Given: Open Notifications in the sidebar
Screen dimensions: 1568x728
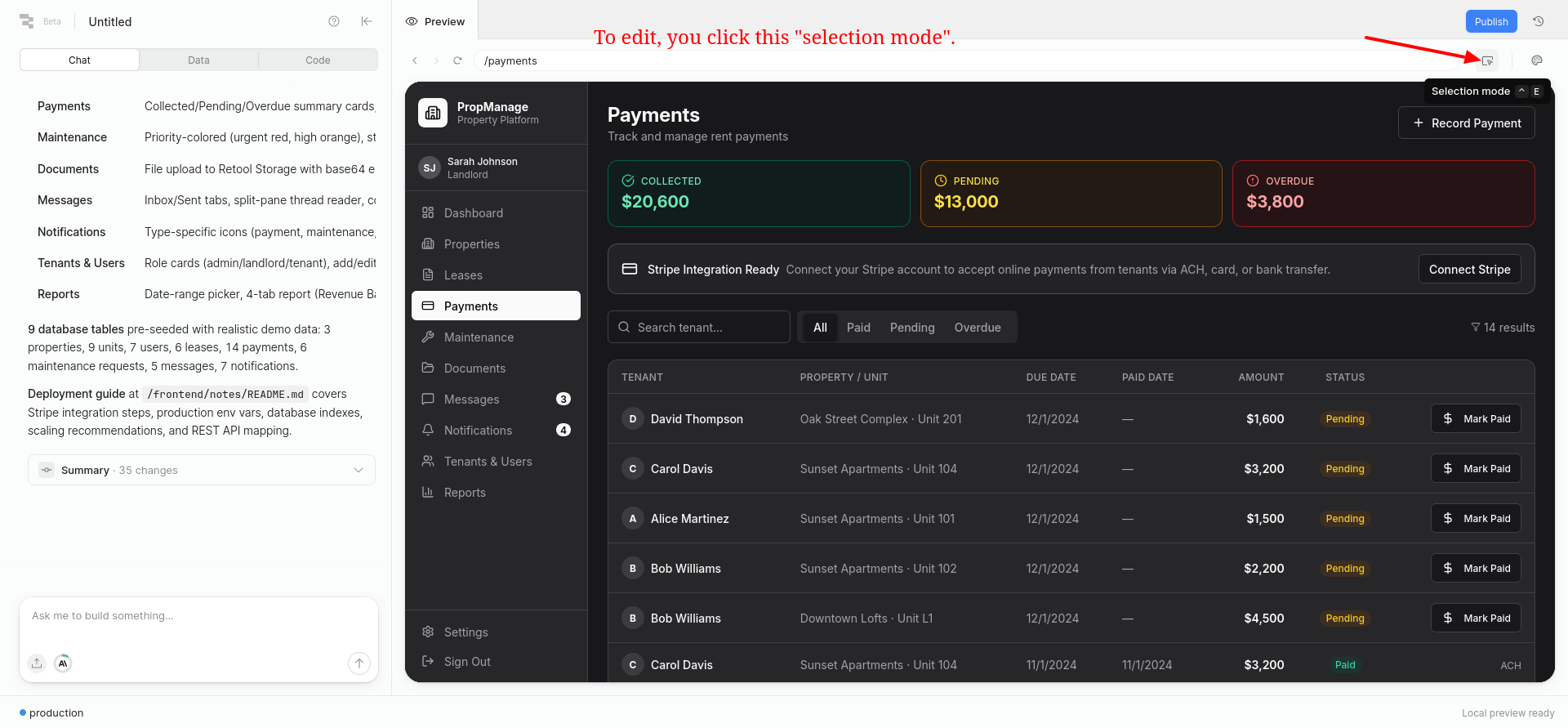Looking at the screenshot, I should point(496,430).
